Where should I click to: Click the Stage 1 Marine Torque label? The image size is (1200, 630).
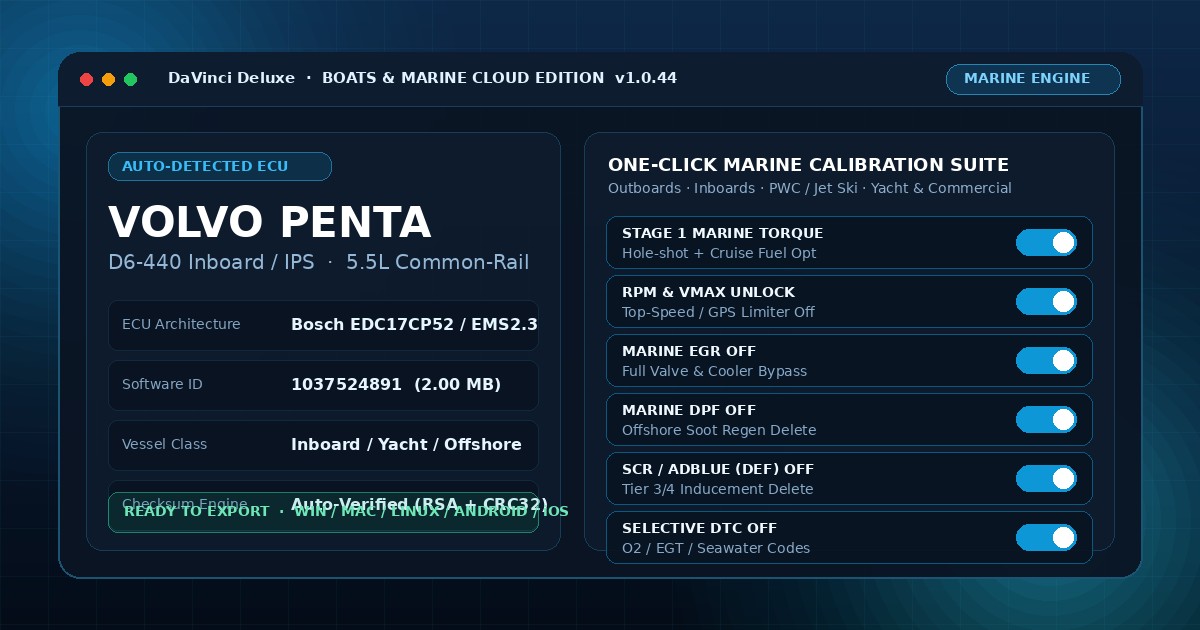point(722,233)
